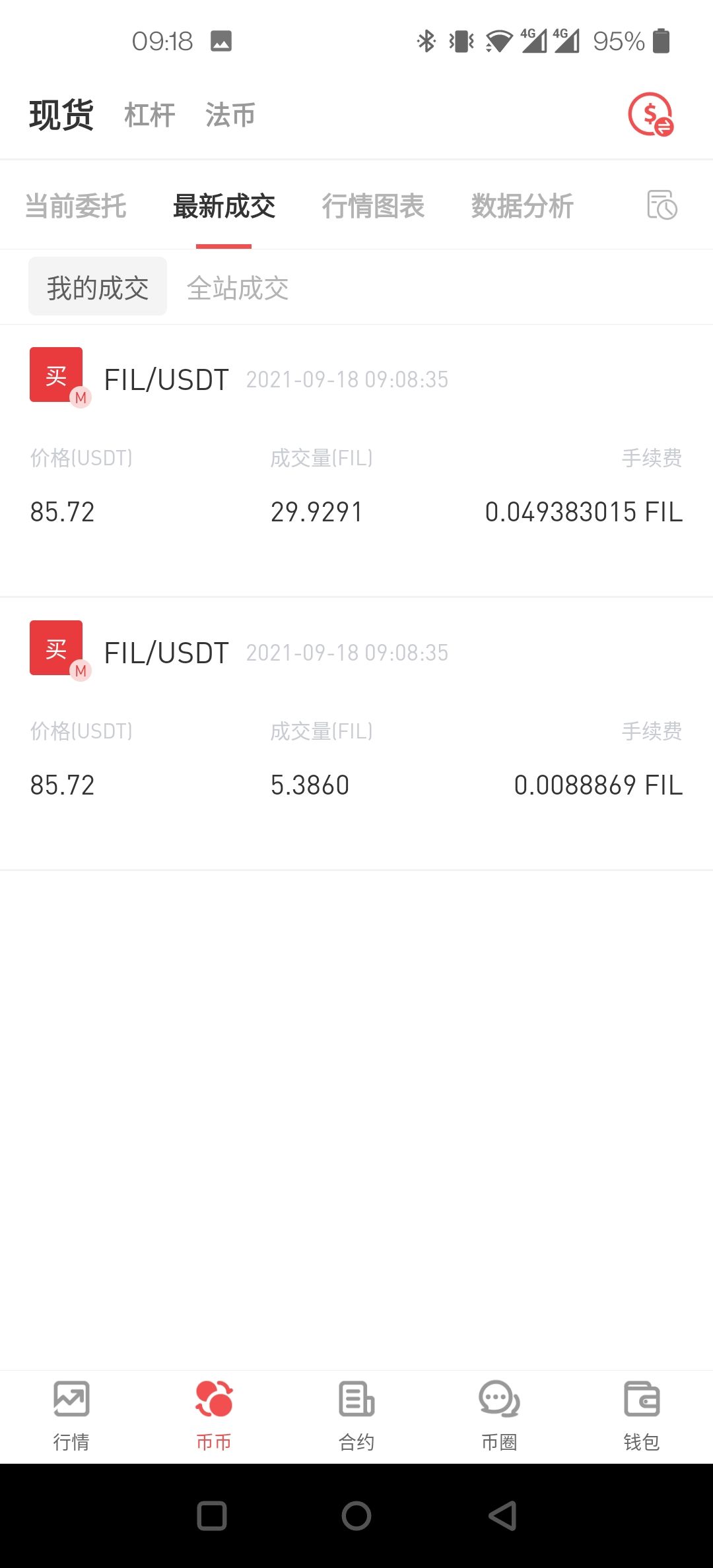Screen dimensions: 713x1568
Task: Go to 行情 market tab icon
Action: tap(71, 1398)
